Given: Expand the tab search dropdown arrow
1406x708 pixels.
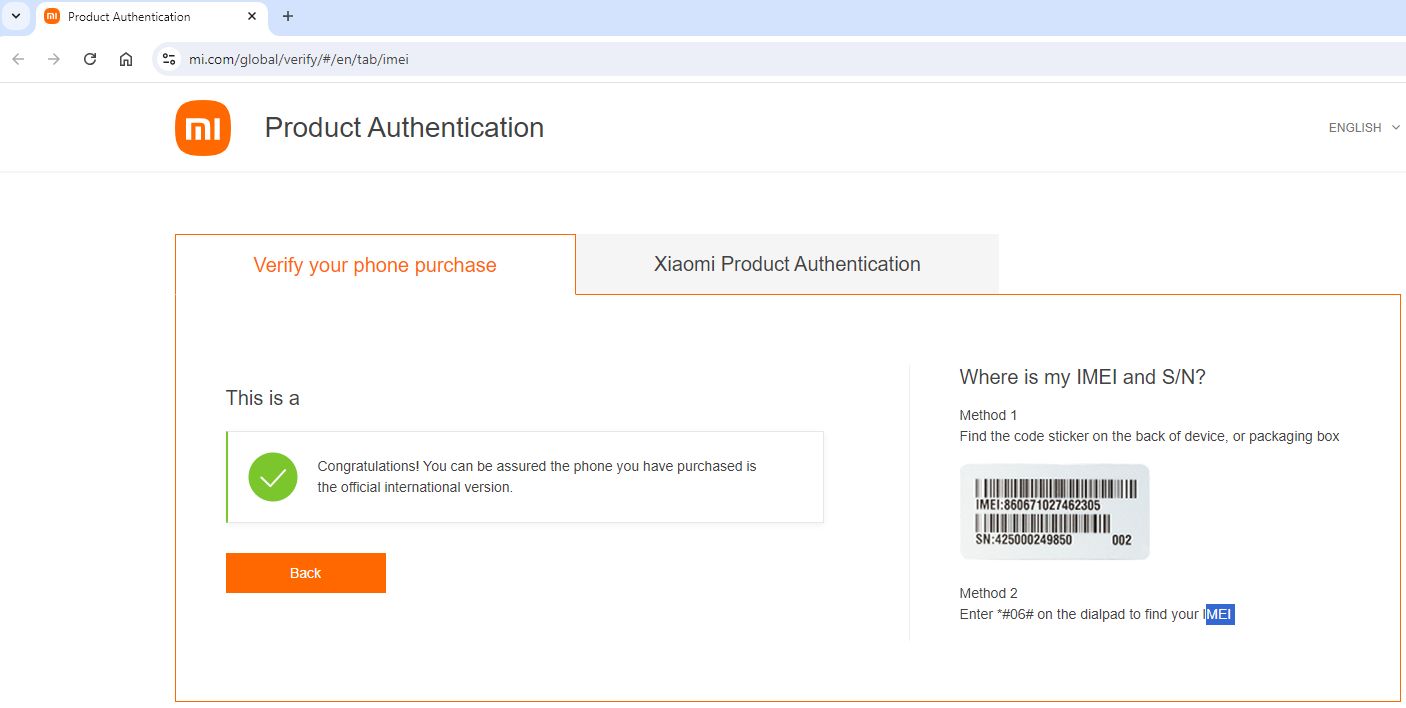Looking at the screenshot, I should (16, 16).
